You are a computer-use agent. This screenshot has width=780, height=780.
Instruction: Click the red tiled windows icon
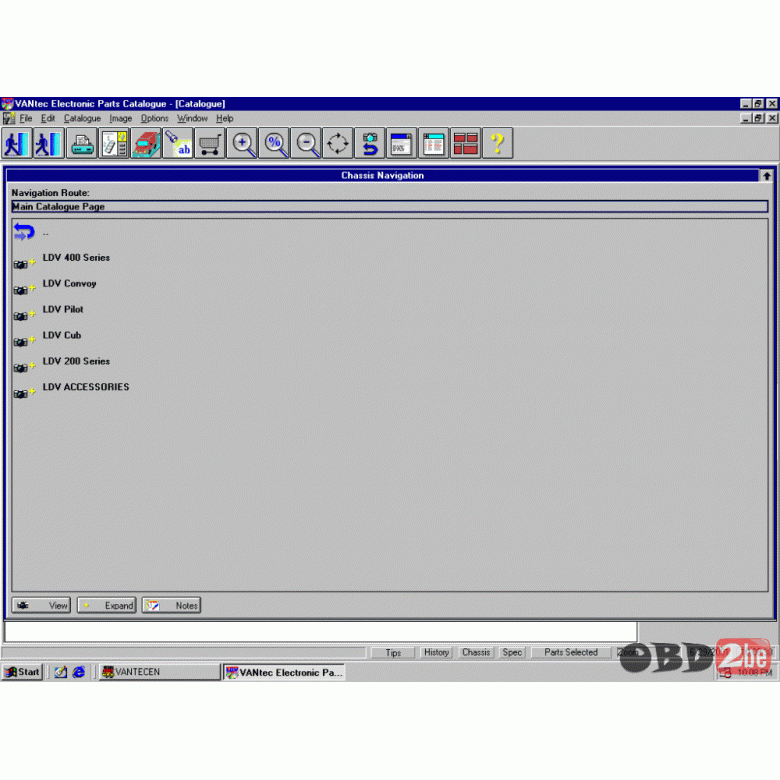466,144
